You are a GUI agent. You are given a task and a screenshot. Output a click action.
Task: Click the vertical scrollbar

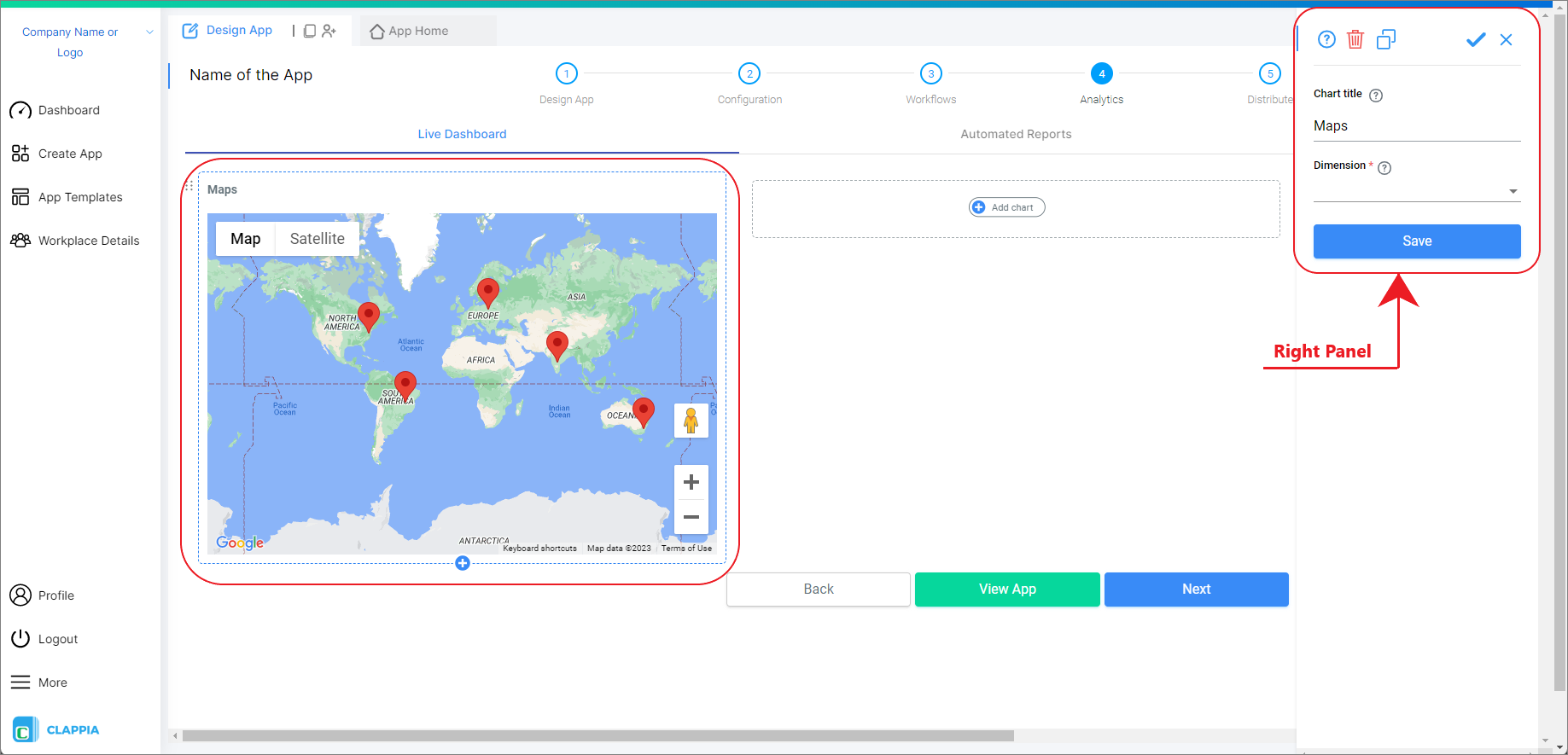[x=1560, y=354]
